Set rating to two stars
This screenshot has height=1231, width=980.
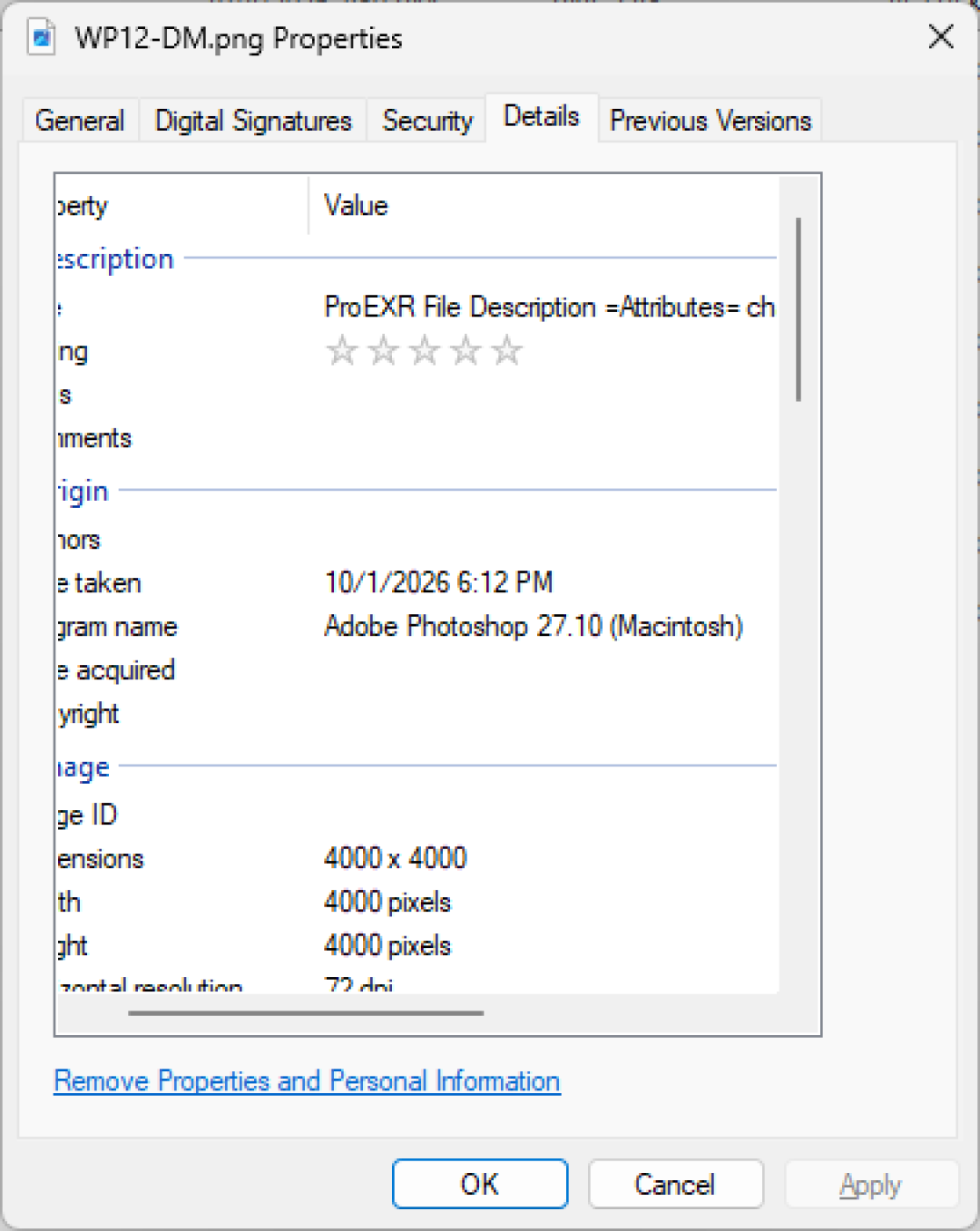click(x=383, y=350)
